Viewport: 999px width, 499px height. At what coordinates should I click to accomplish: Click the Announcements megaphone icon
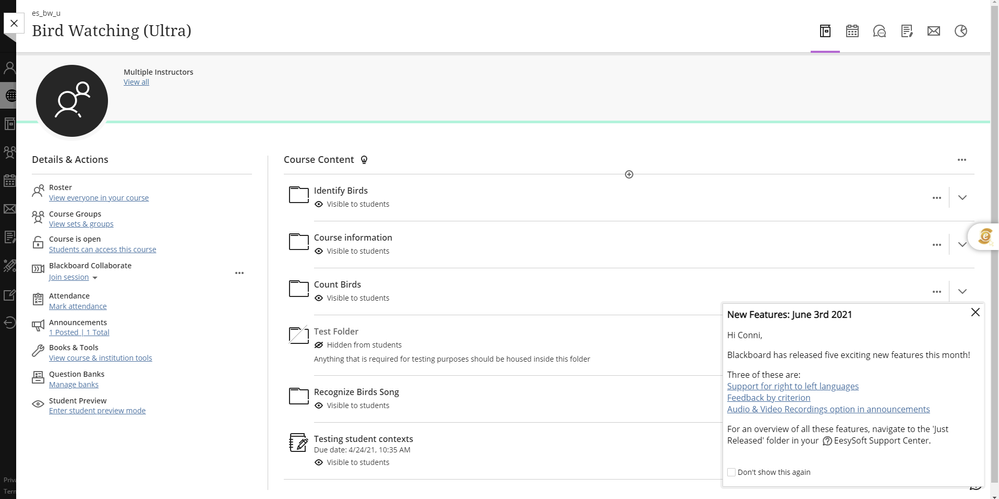pyautogui.click(x=38, y=326)
